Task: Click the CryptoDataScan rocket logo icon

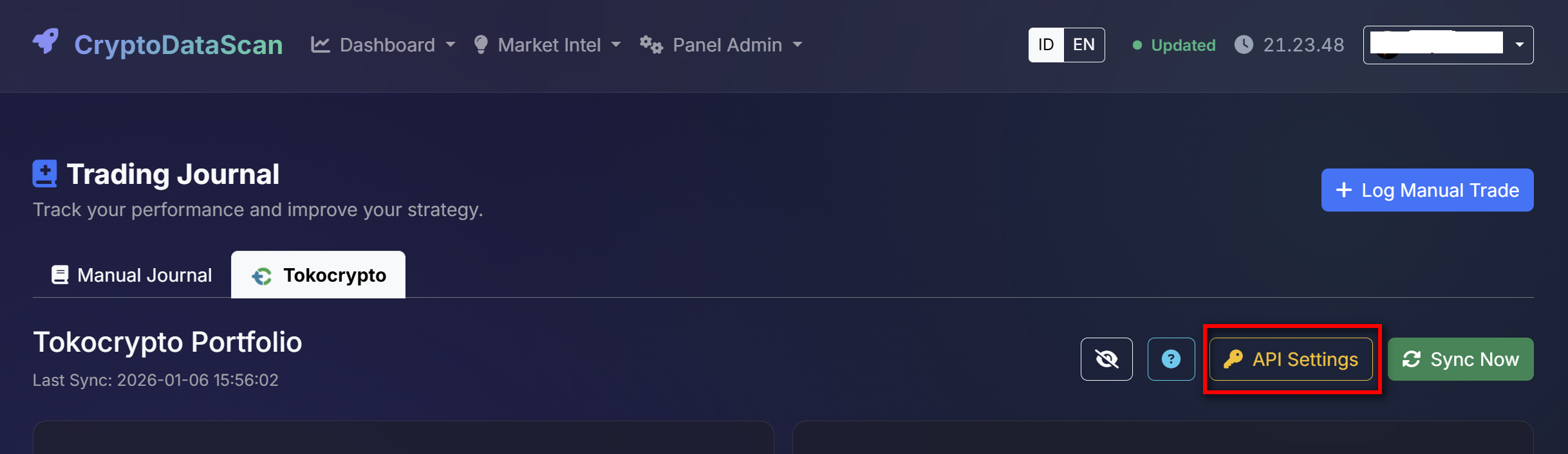Action: click(x=45, y=44)
